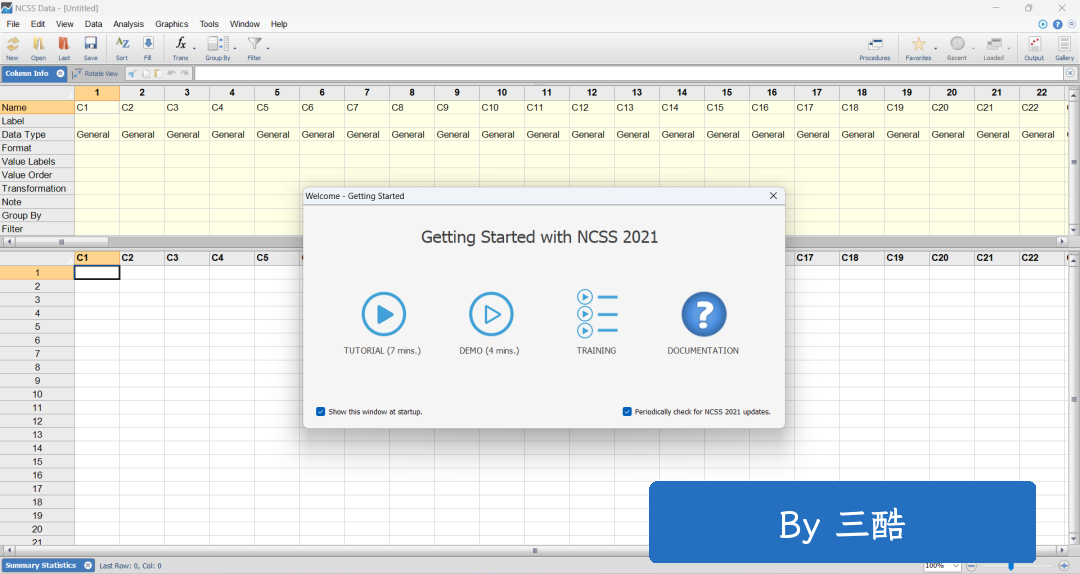Collapse the Summary Statistics panel
This screenshot has width=1080, height=574.
pos(88,566)
